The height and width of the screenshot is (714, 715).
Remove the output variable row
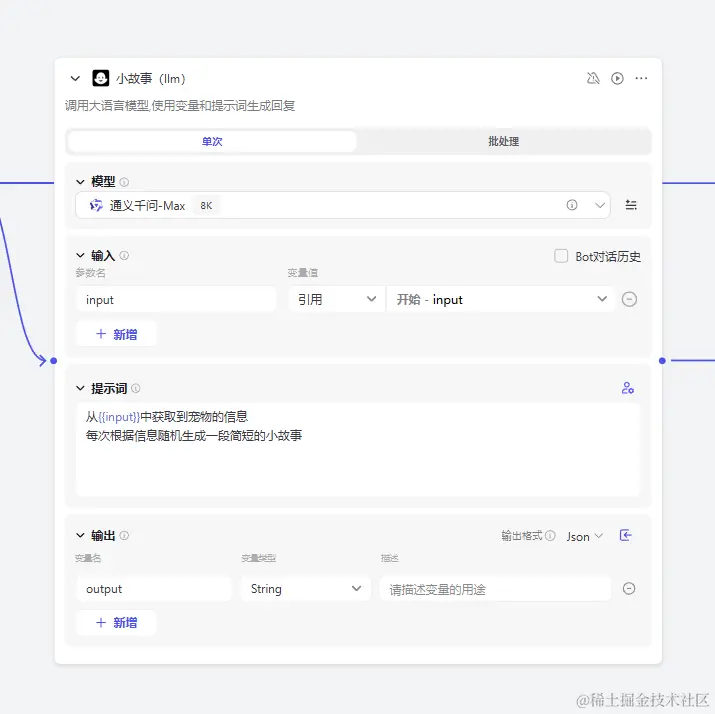629,589
